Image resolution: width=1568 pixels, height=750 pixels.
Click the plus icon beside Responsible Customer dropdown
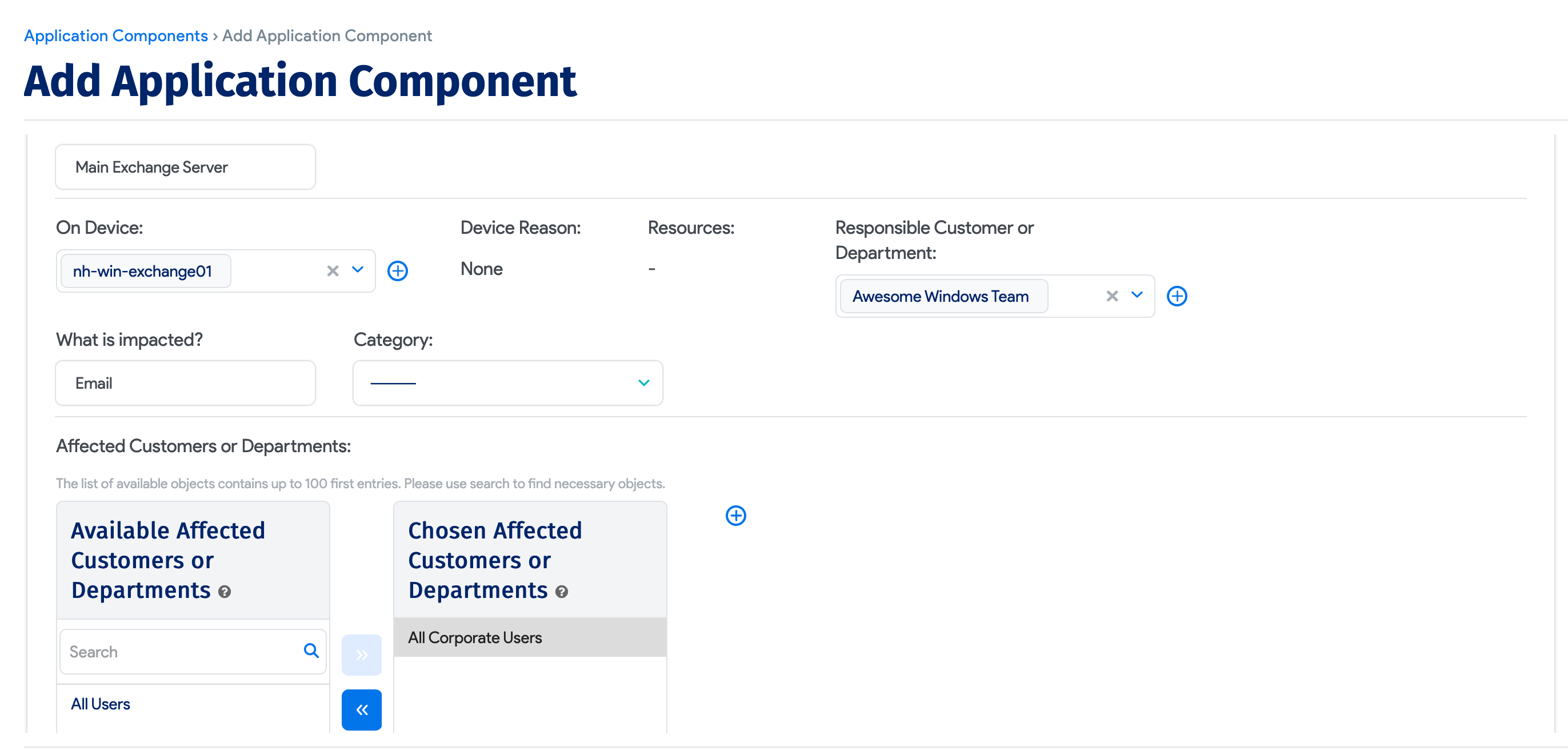(1177, 296)
